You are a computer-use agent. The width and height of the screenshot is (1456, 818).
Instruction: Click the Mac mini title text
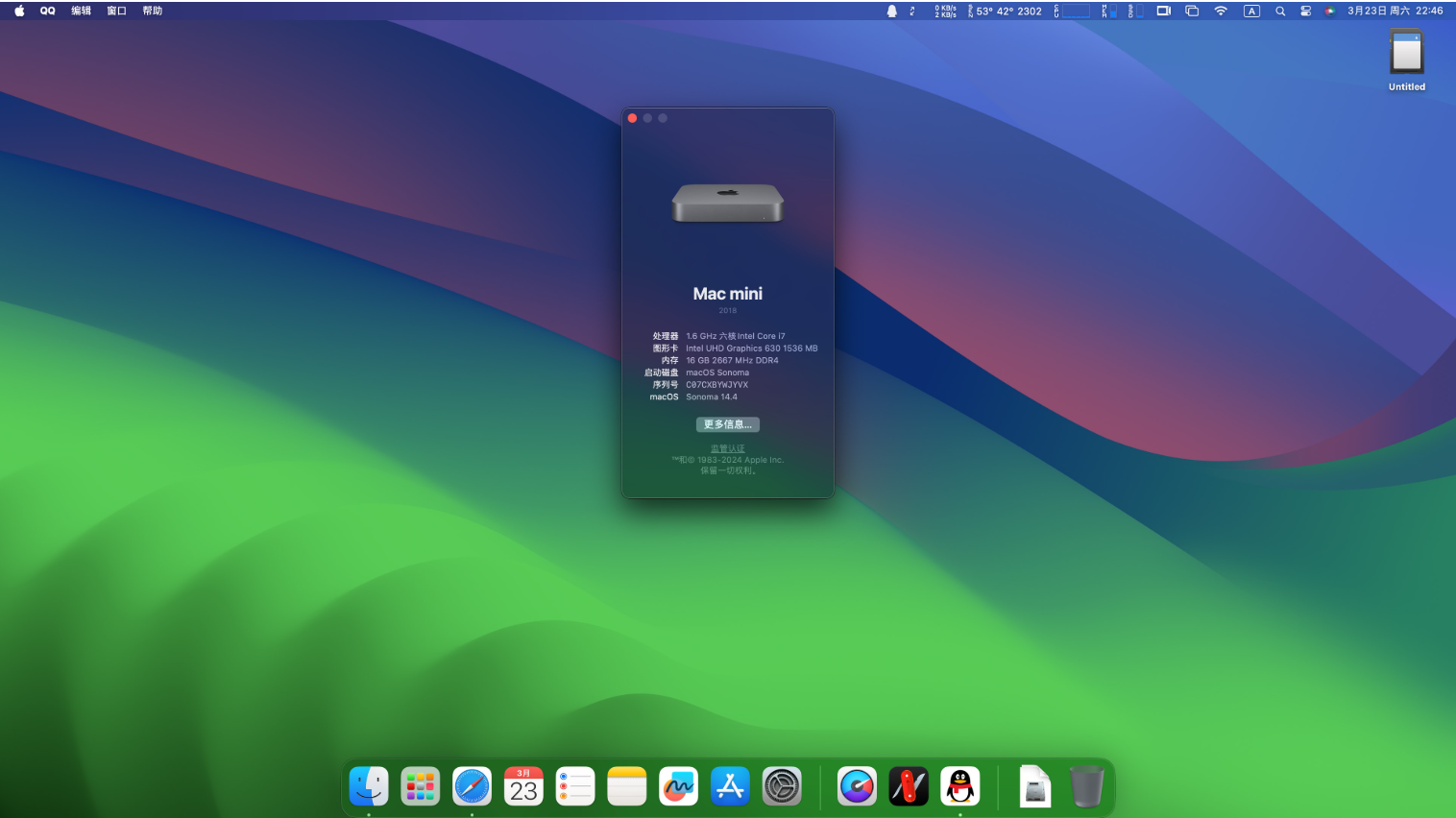pos(728,294)
